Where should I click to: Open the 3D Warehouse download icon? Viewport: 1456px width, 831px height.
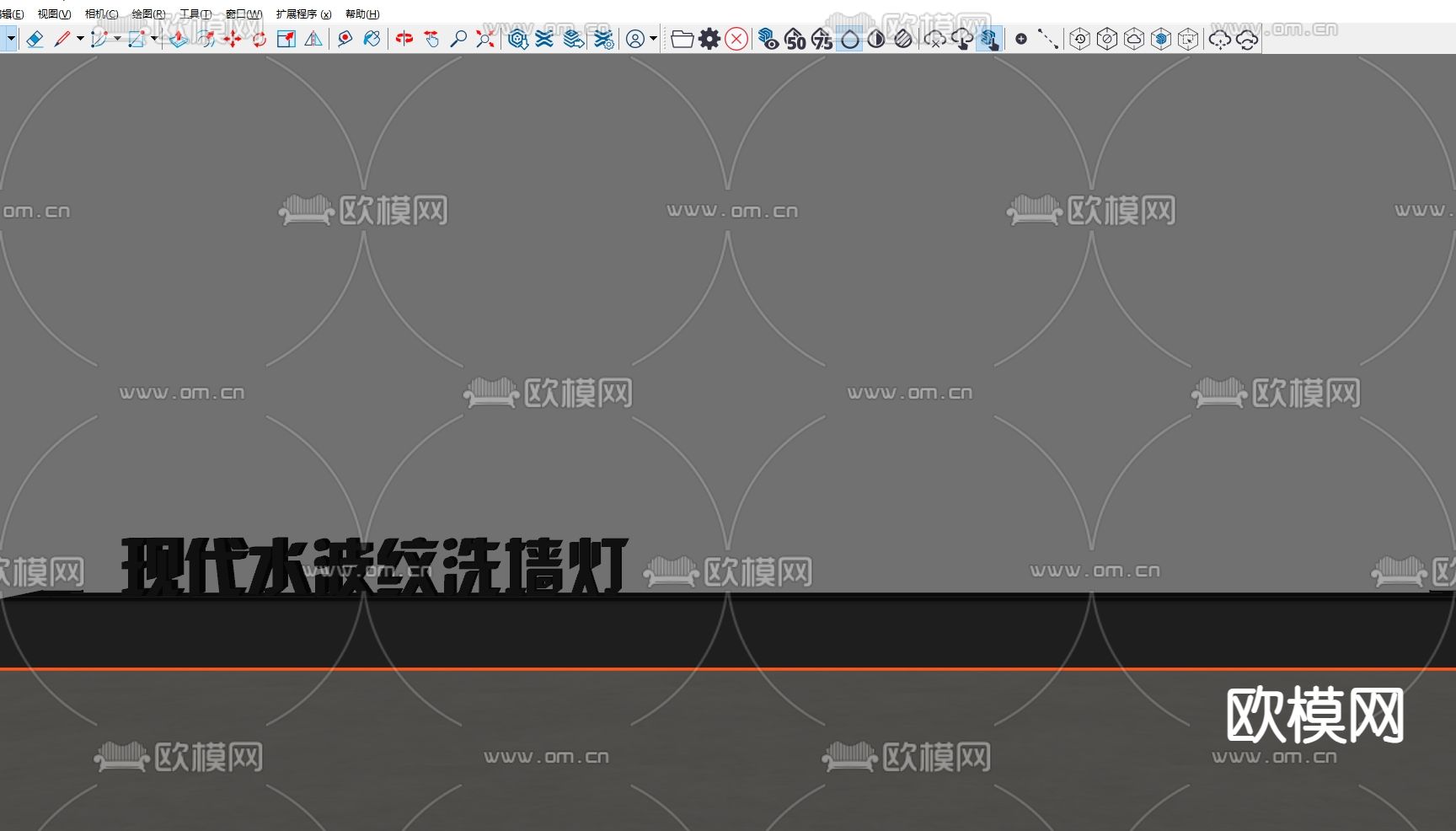click(x=518, y=39)
